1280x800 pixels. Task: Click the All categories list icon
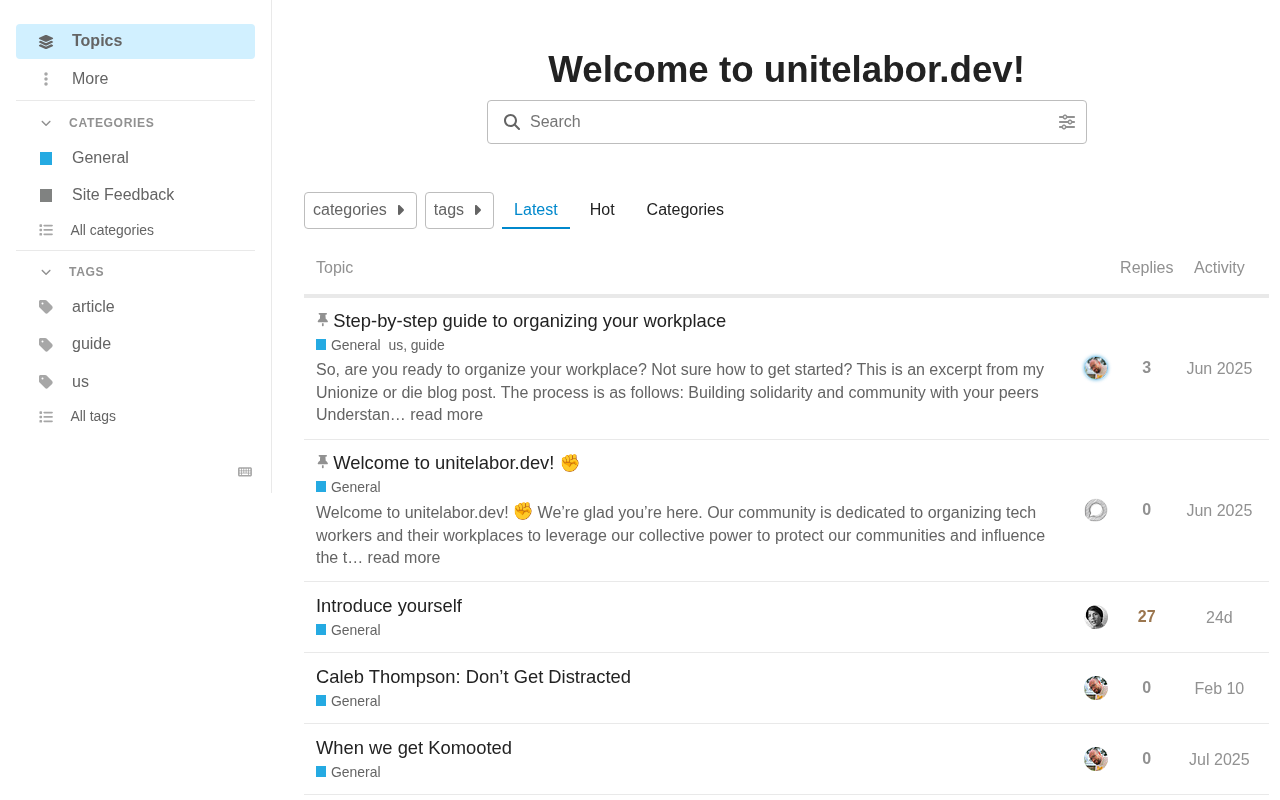[x=46, y=230]
